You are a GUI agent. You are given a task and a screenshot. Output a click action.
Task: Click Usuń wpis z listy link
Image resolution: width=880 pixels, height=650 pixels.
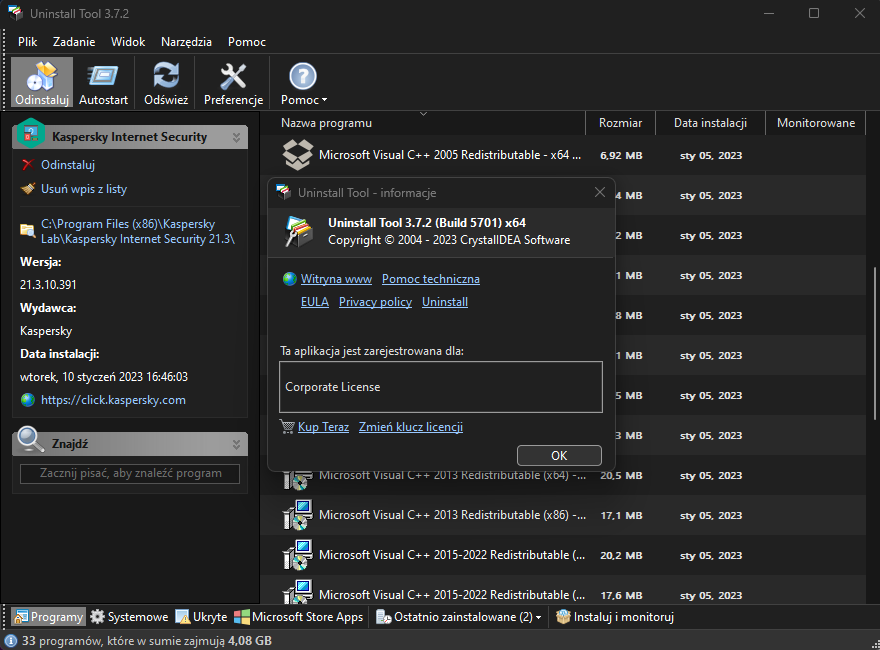click(84, 189)
